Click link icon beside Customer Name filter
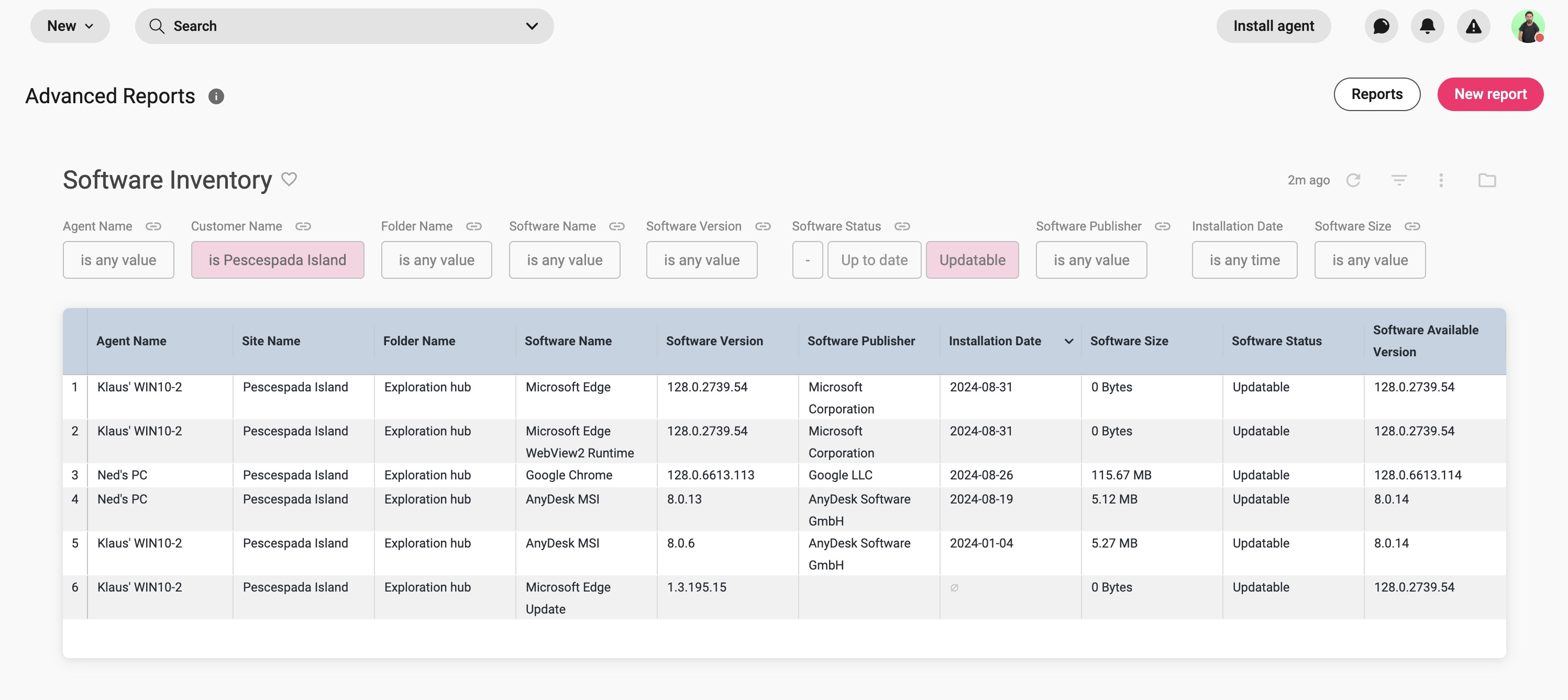 point(303,226)
